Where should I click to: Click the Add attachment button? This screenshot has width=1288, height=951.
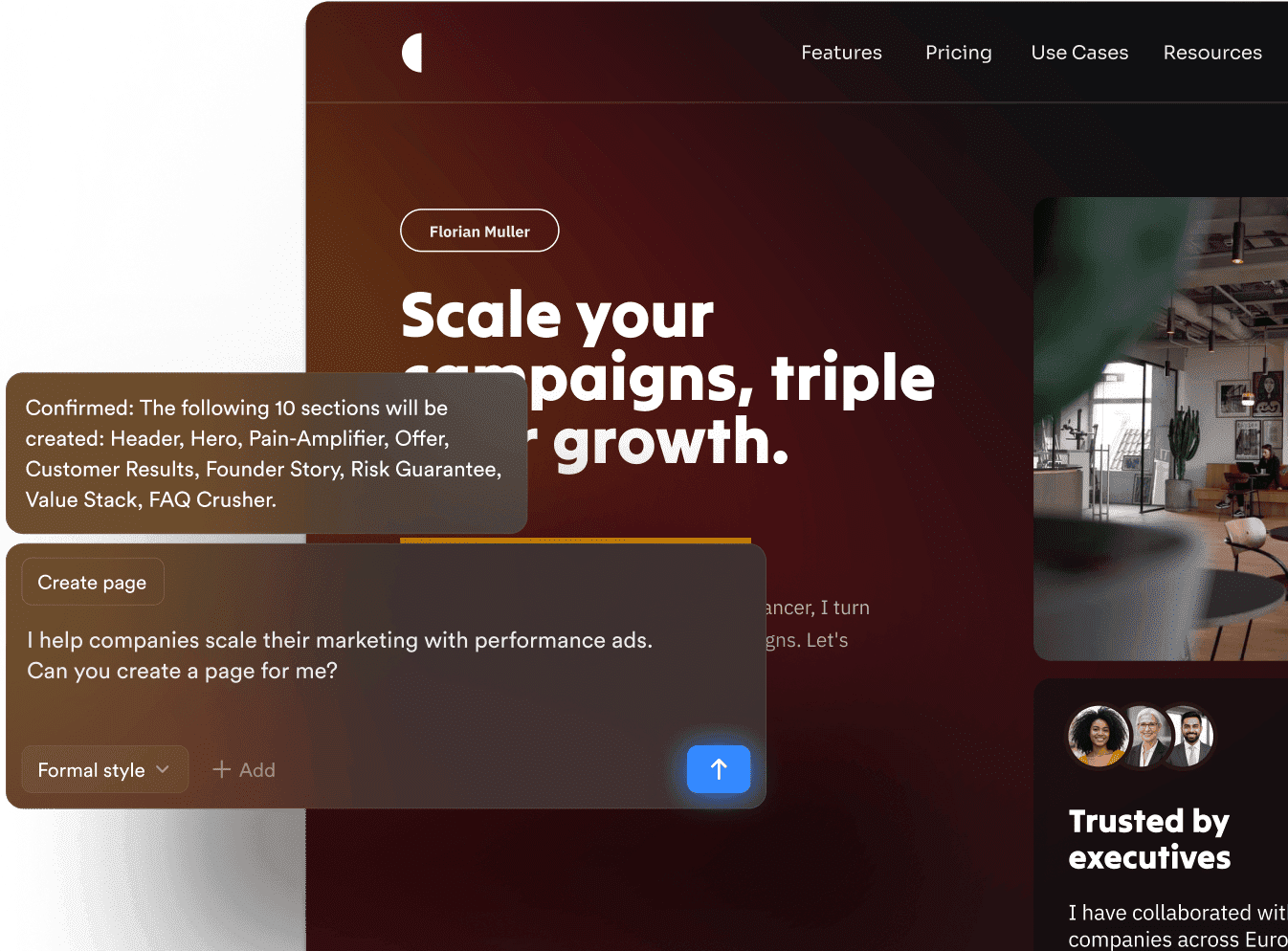(244, 769)
